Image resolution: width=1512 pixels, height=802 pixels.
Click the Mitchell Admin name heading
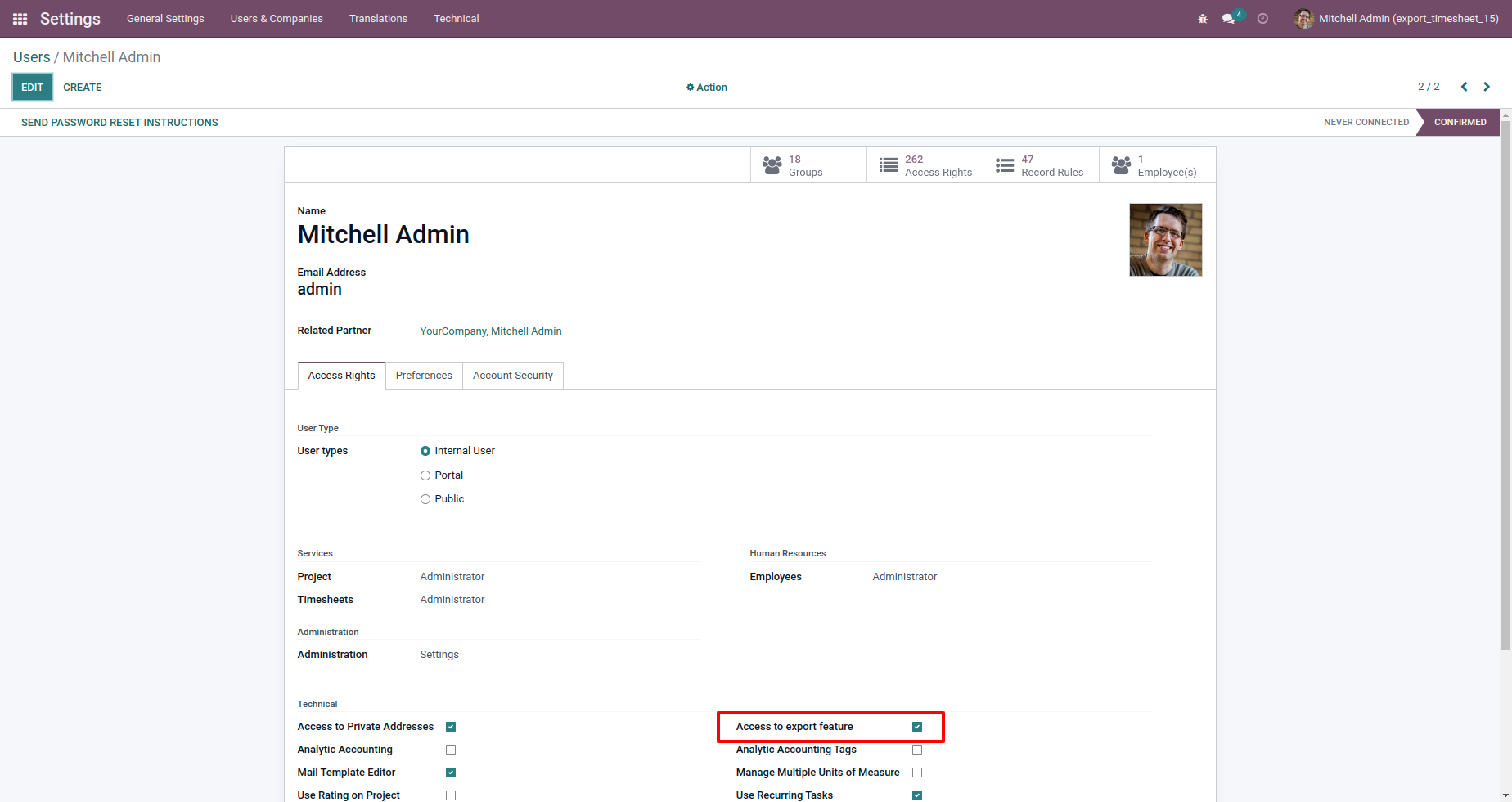pyautogui.click(x=384, y=235)
